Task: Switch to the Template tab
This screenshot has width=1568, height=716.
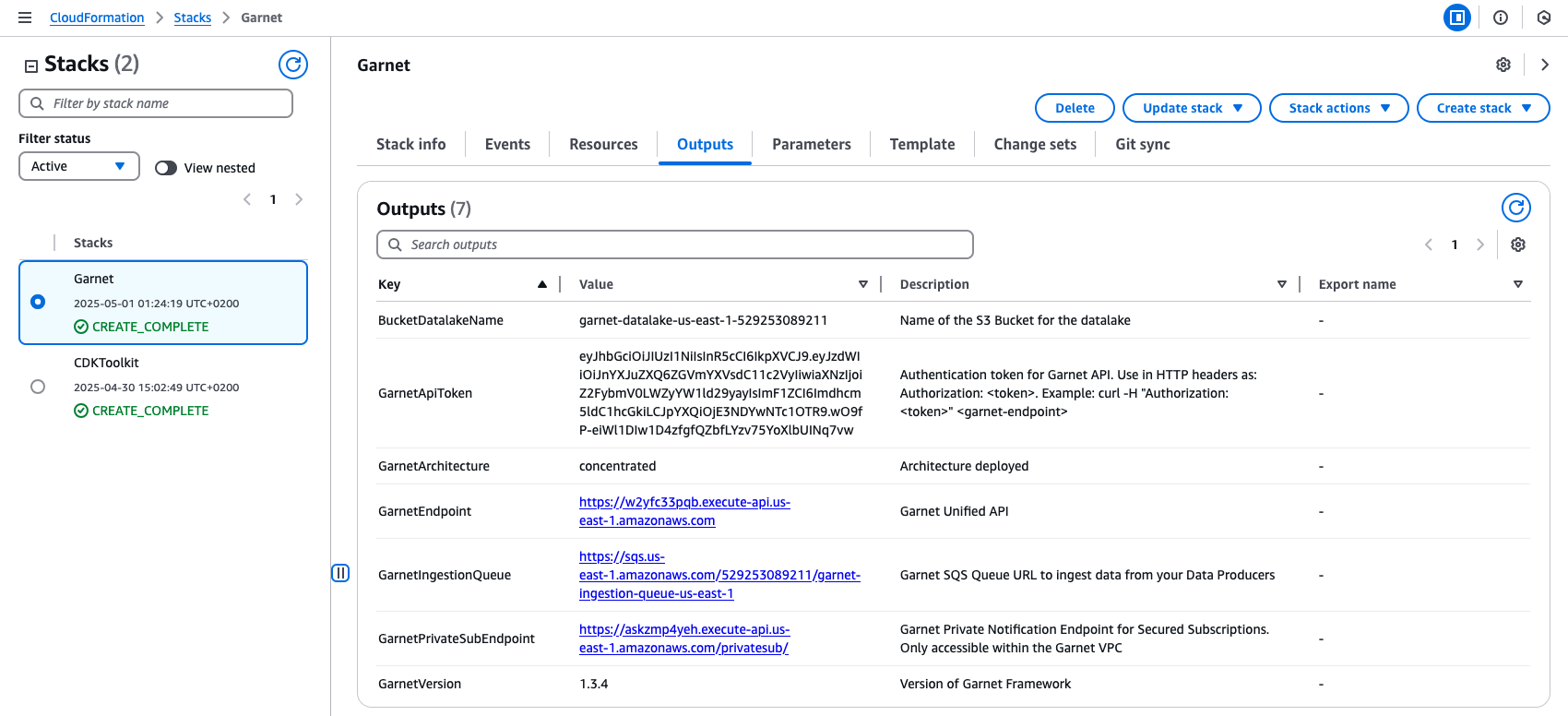Action: click(x=922, y=144)
